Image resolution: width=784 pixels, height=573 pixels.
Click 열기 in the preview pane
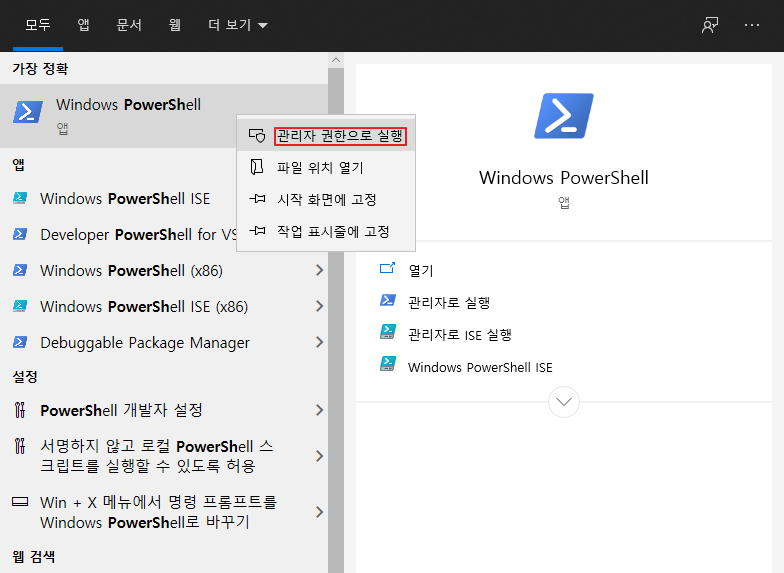(420, 270)
